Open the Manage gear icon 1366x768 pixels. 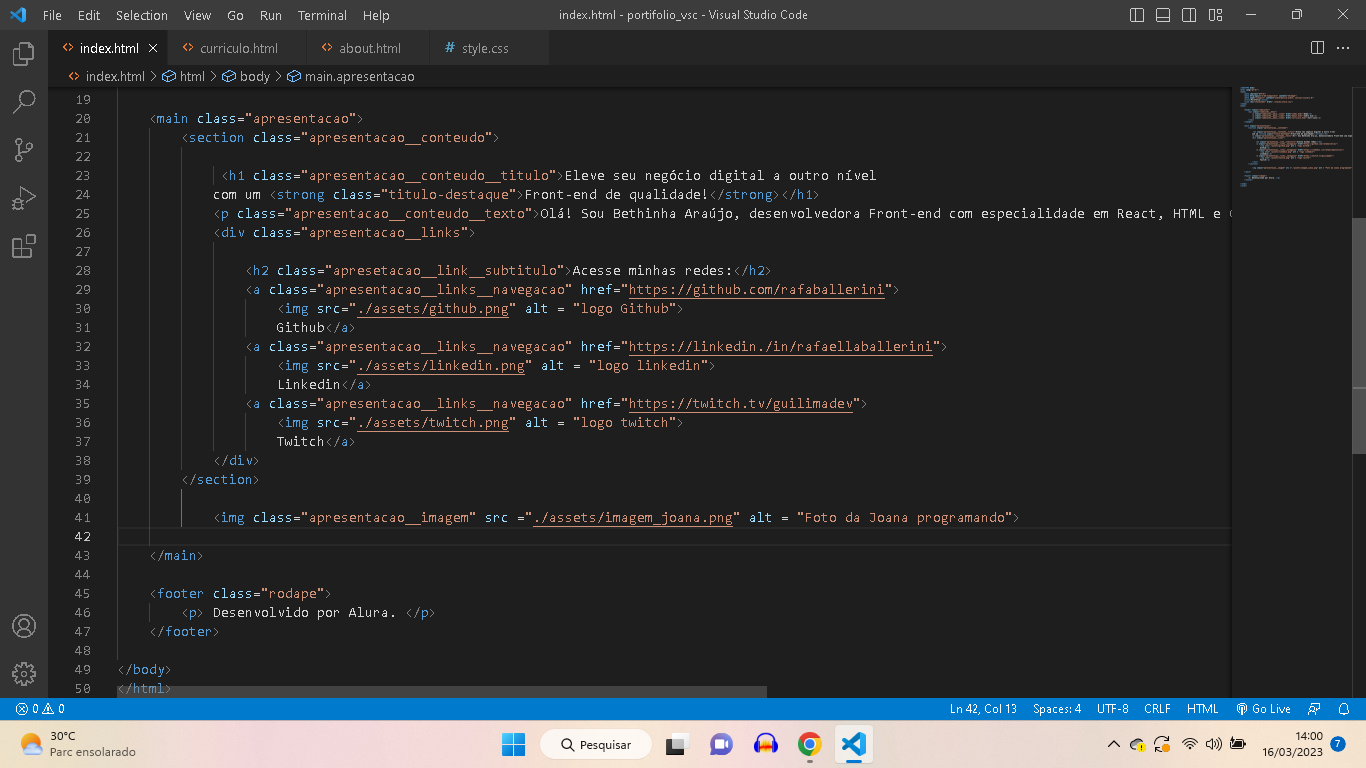[x=24, y=674]
